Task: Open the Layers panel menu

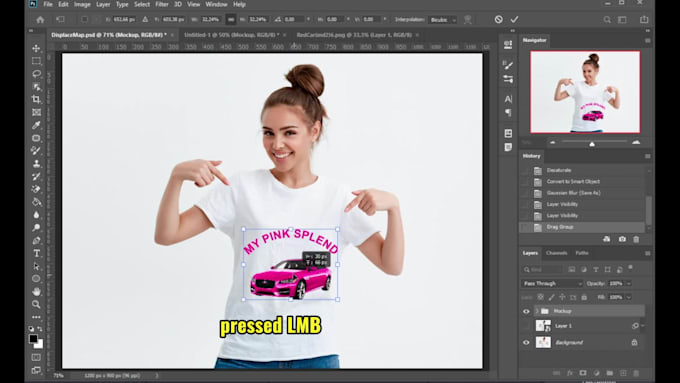Action: (x=647, y=253)
